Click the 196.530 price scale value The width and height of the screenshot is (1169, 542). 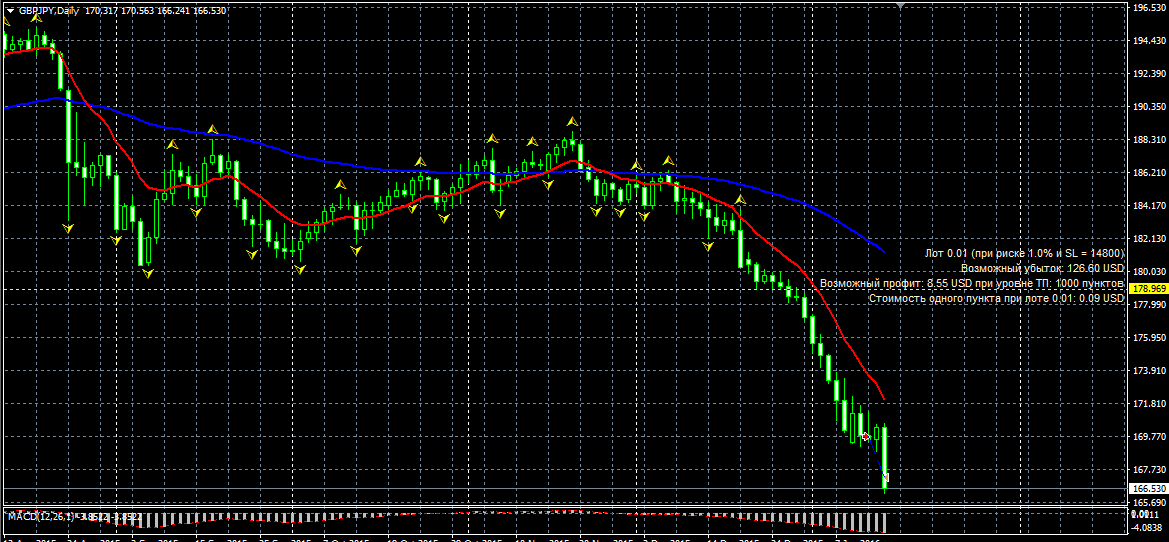click(x=1149, y=8)
